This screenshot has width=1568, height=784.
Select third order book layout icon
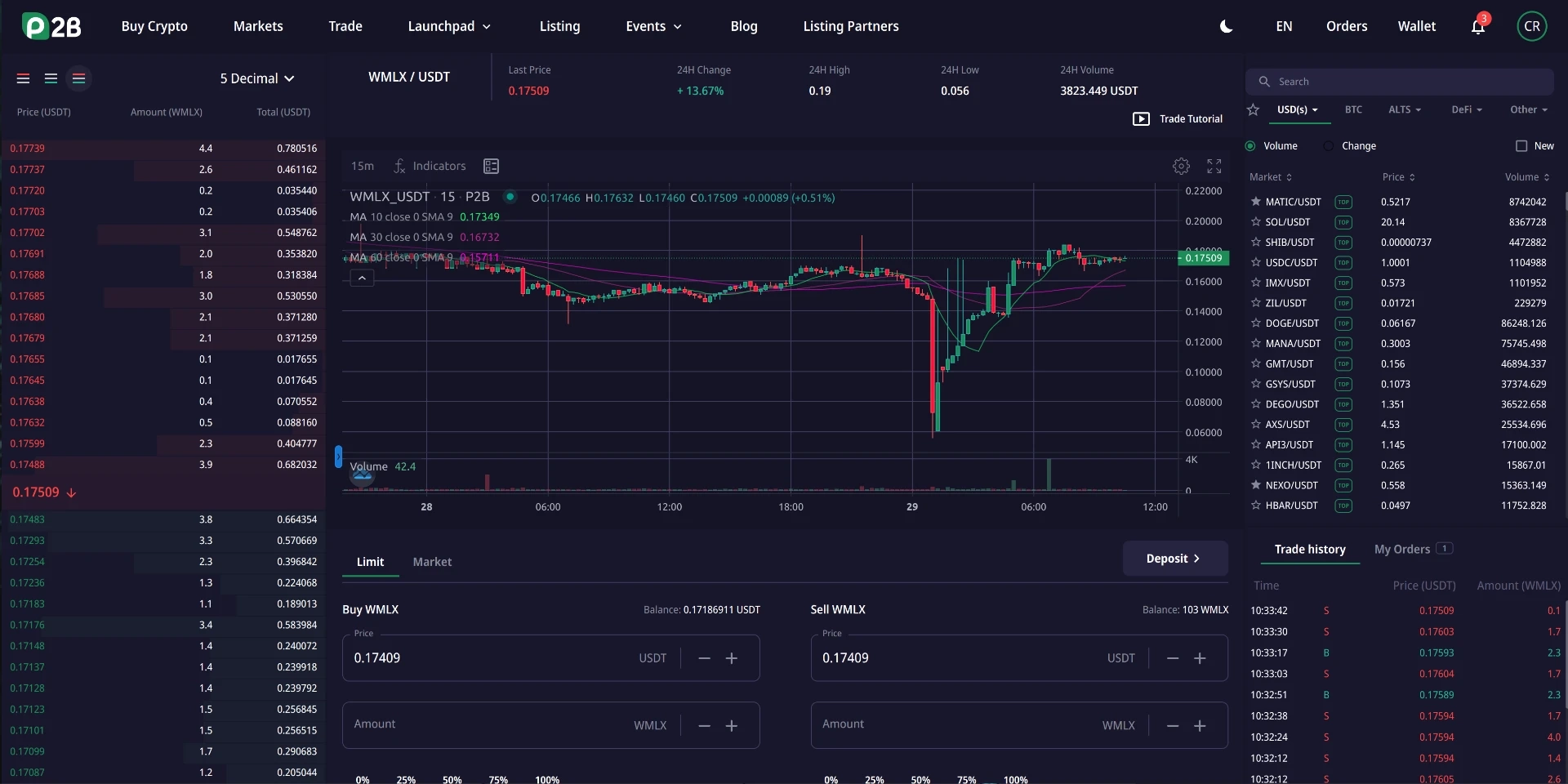[78, 78]
